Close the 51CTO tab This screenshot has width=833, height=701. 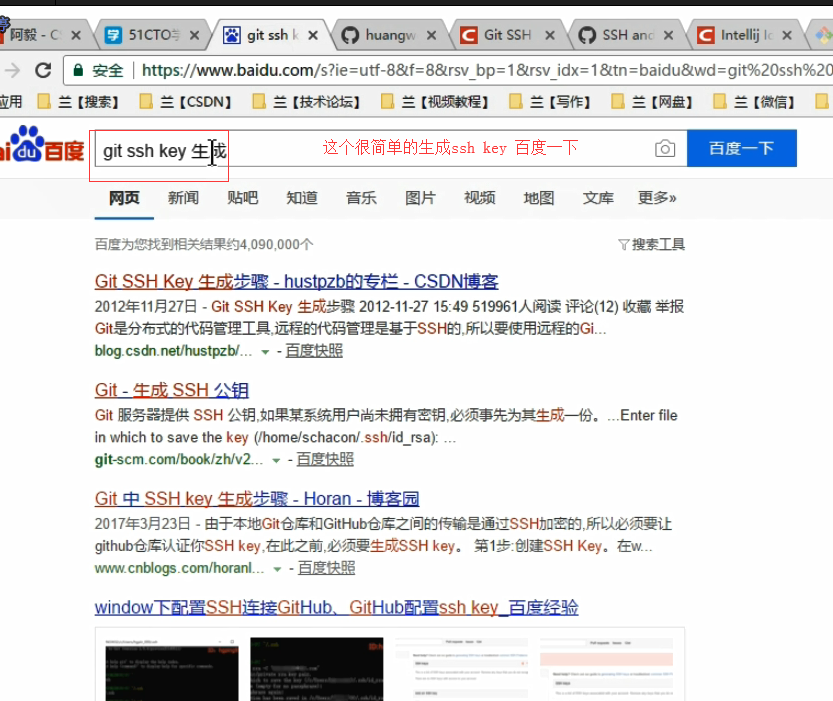coord(194,35)
